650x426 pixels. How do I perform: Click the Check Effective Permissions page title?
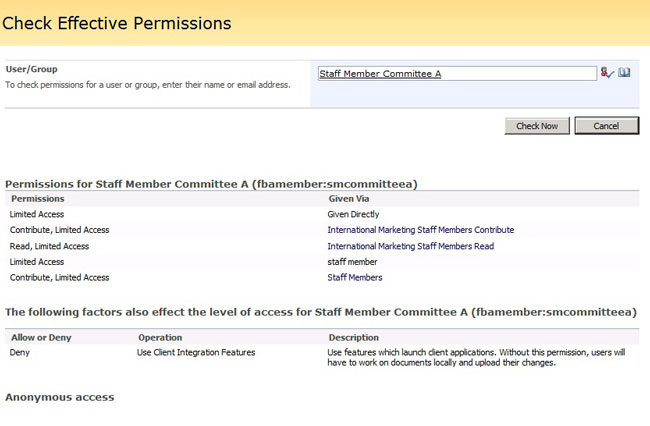116,23
